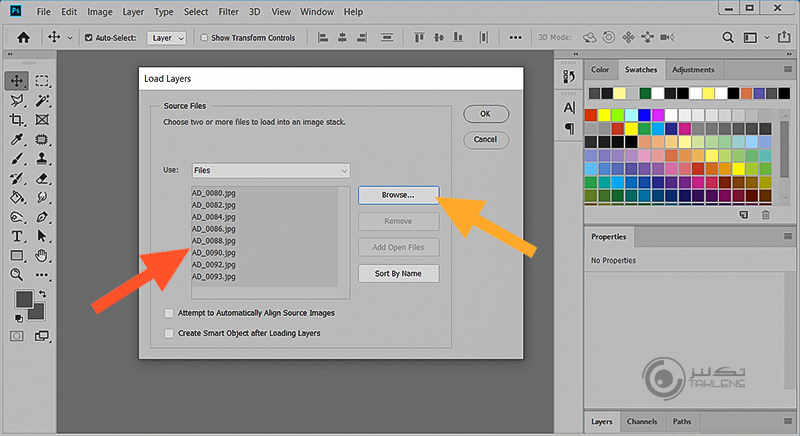Image resolution: width=800 pixels, height=436 pixels.
Task: Enable Attempt to Automatically Align Source Images
Action: click(x=169, y=313)
